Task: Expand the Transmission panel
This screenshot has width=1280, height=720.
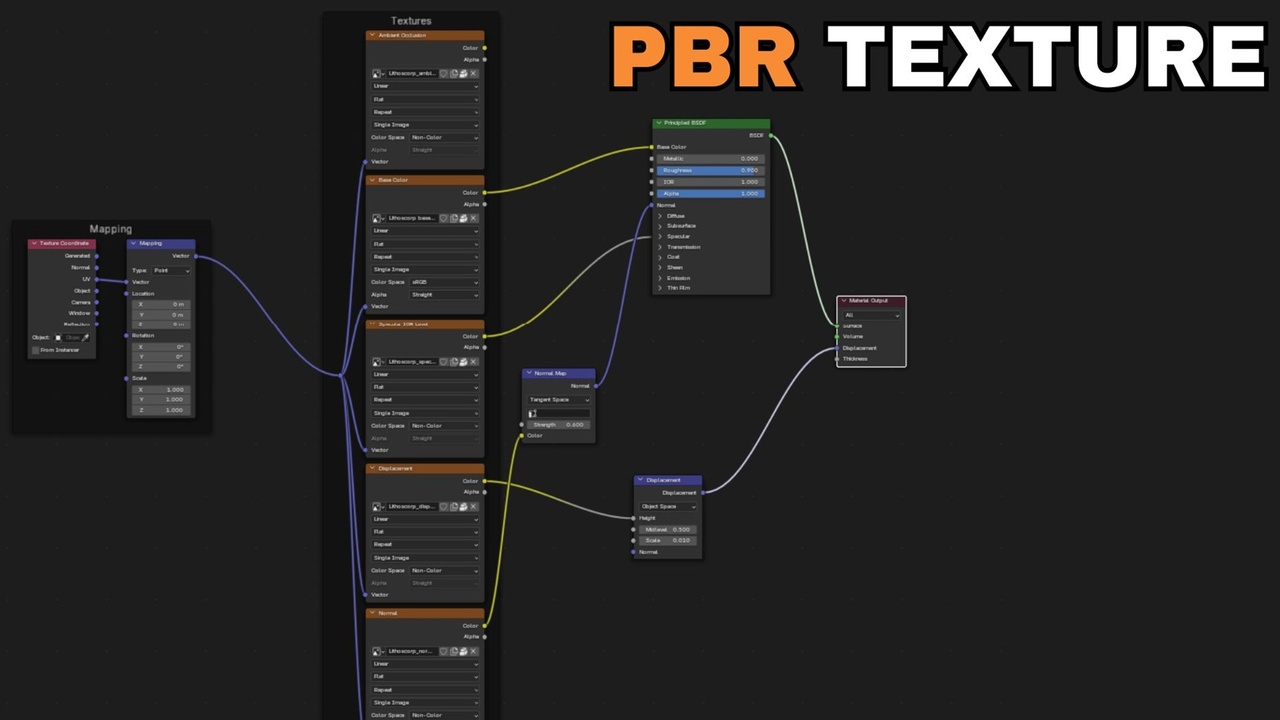Action: pyautogui.click(x=660, y=247)
